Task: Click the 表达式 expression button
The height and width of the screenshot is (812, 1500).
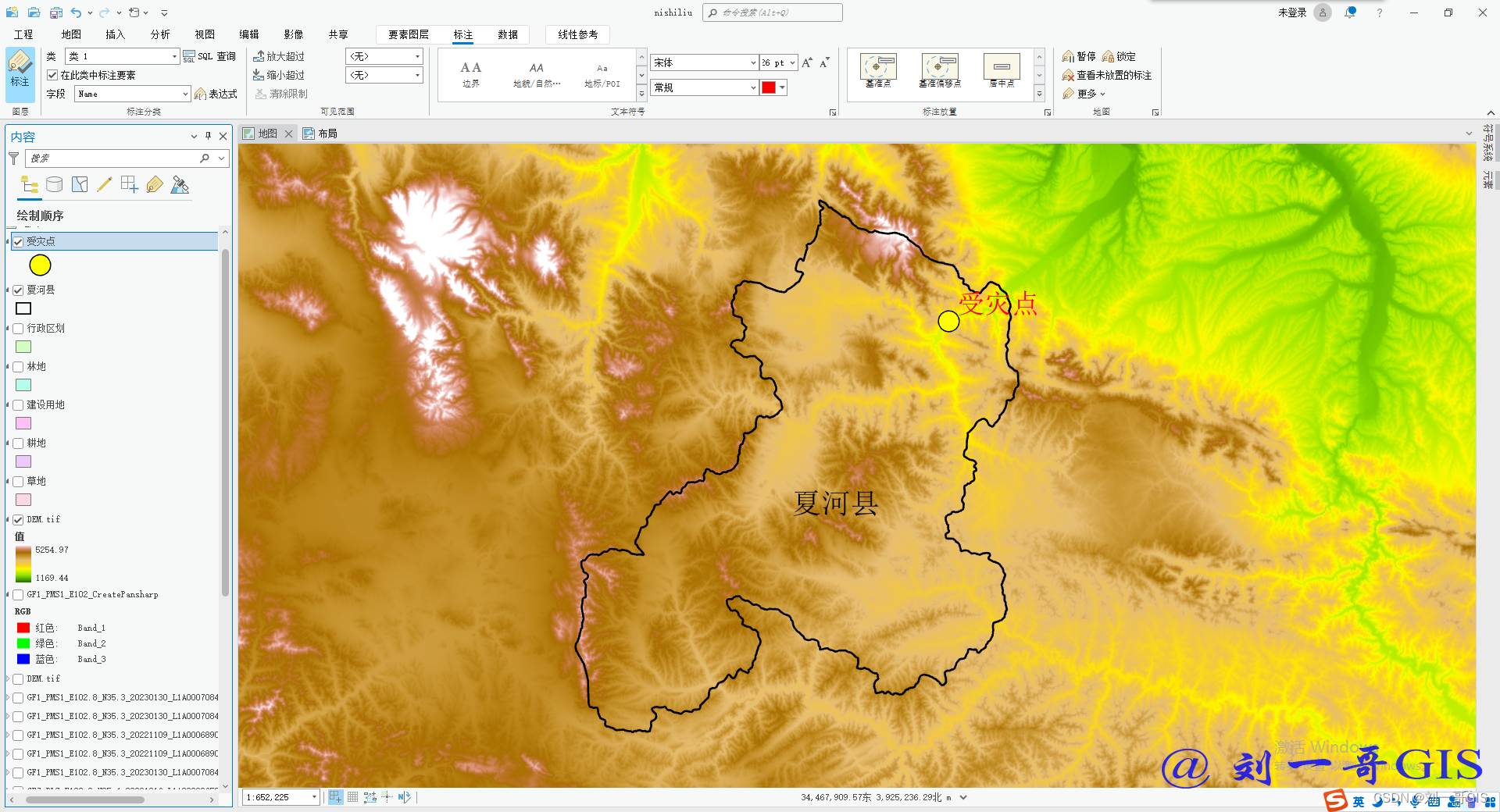Action: (x=216, y=94)
